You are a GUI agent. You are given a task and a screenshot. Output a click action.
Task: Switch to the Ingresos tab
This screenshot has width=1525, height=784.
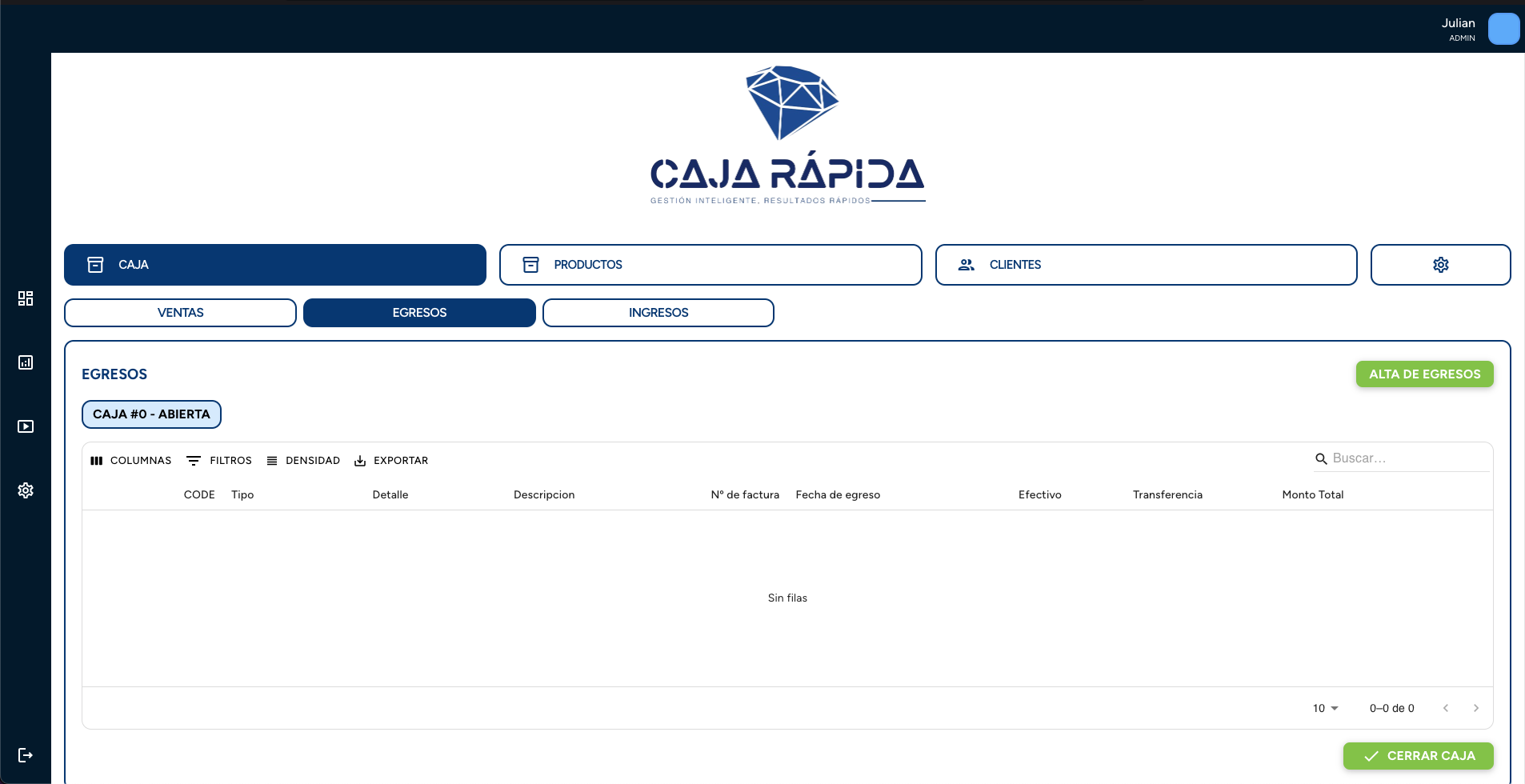pos(658,313)
